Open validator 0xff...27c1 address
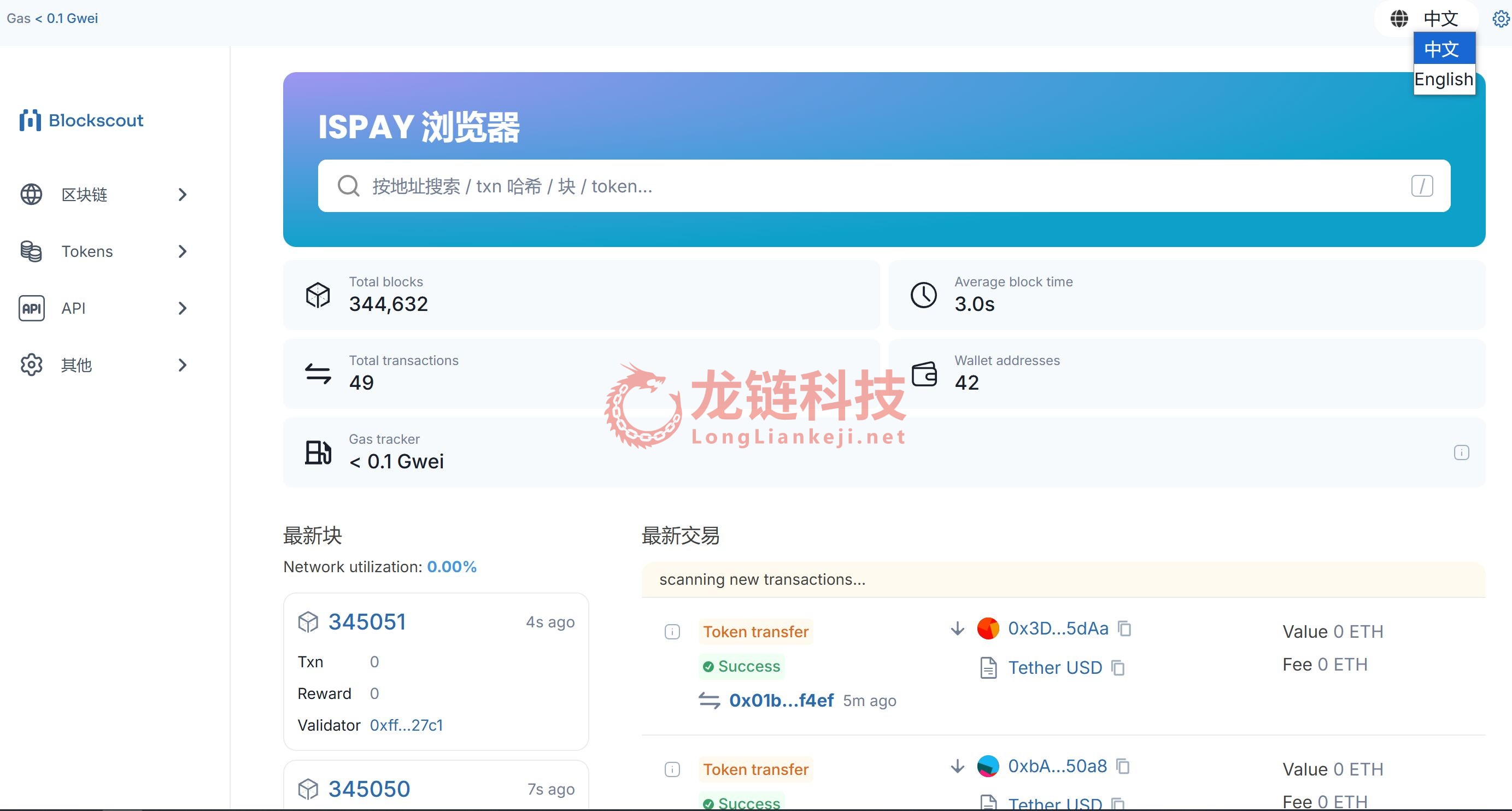The image size is (1512, 811). 406,725
